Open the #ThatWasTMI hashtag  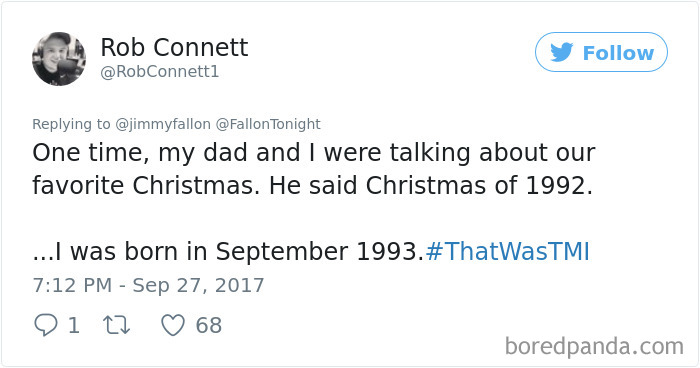coord(508,251)
